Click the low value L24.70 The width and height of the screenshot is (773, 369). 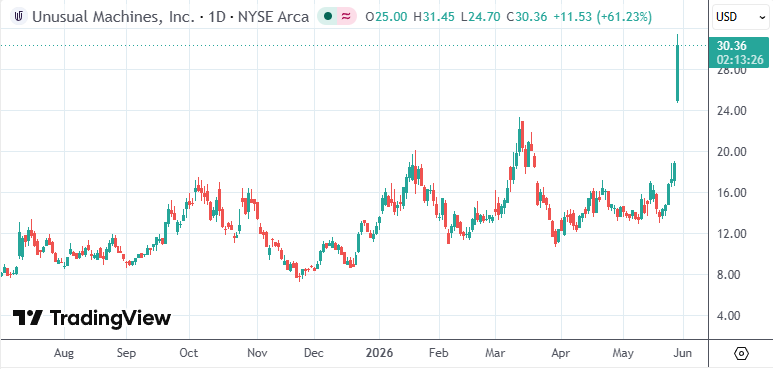point(482,17)
